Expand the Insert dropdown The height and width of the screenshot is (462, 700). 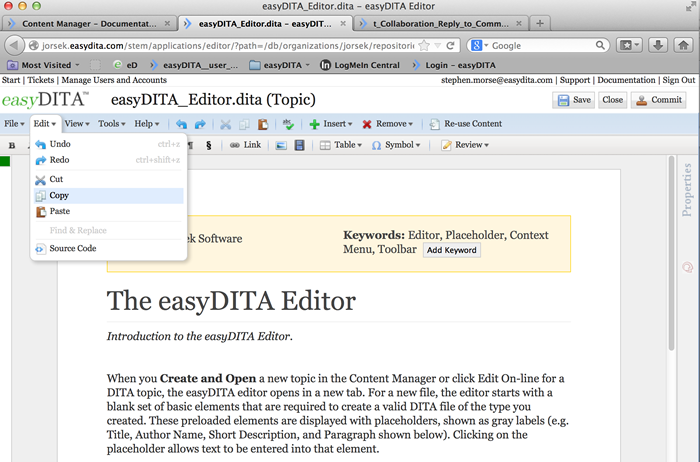(x=331, y=124)
